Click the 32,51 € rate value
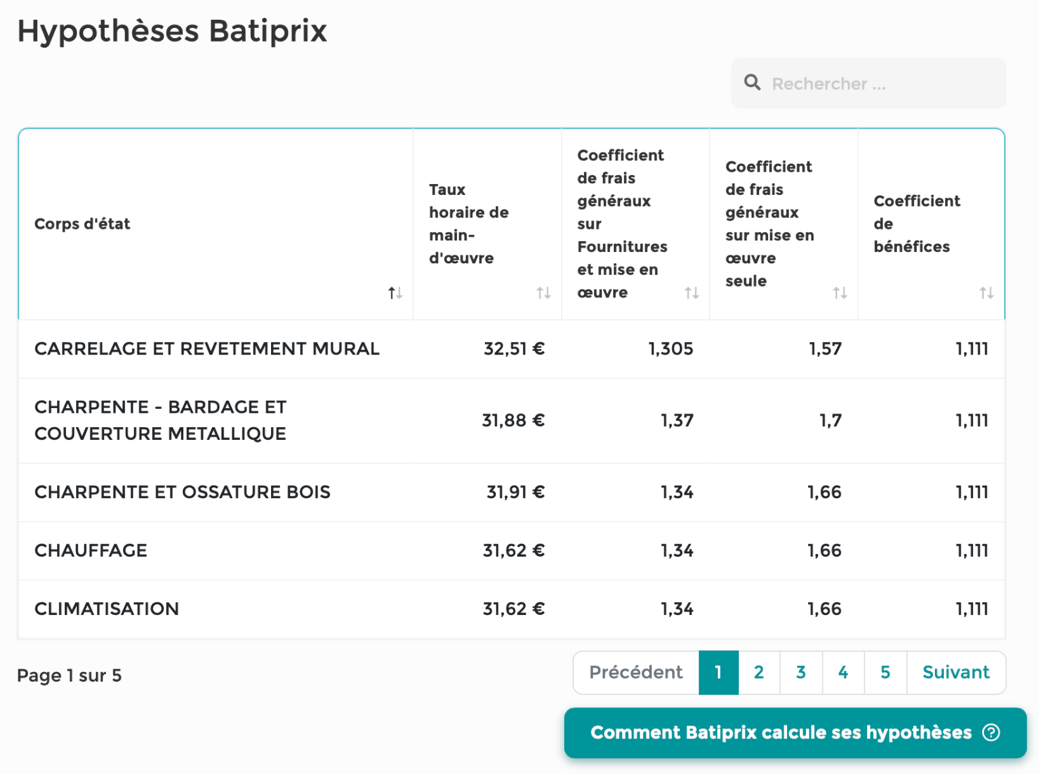The image size is (1039, 774). [514, 349]
